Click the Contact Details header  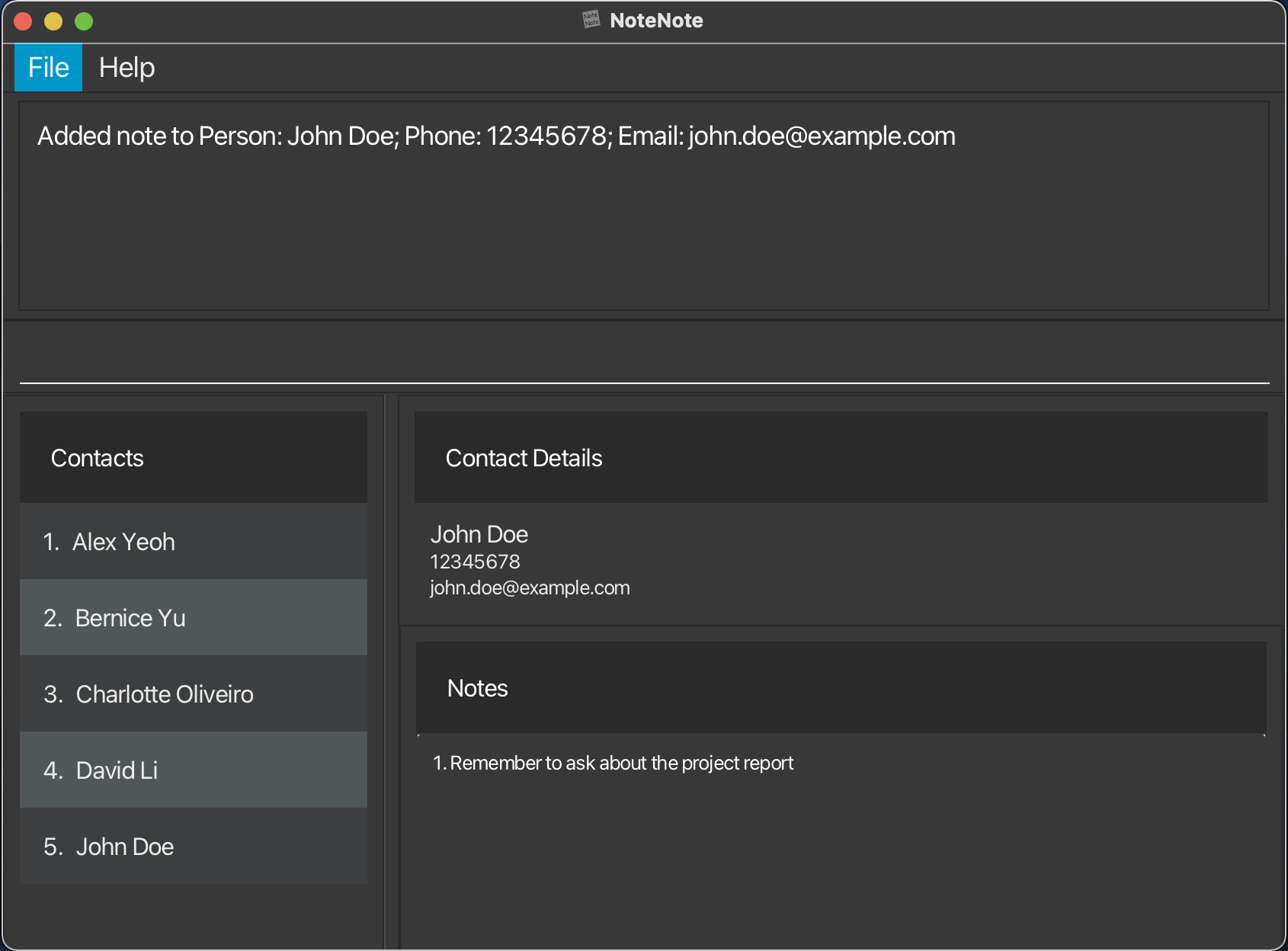click(x=841, y=457)
